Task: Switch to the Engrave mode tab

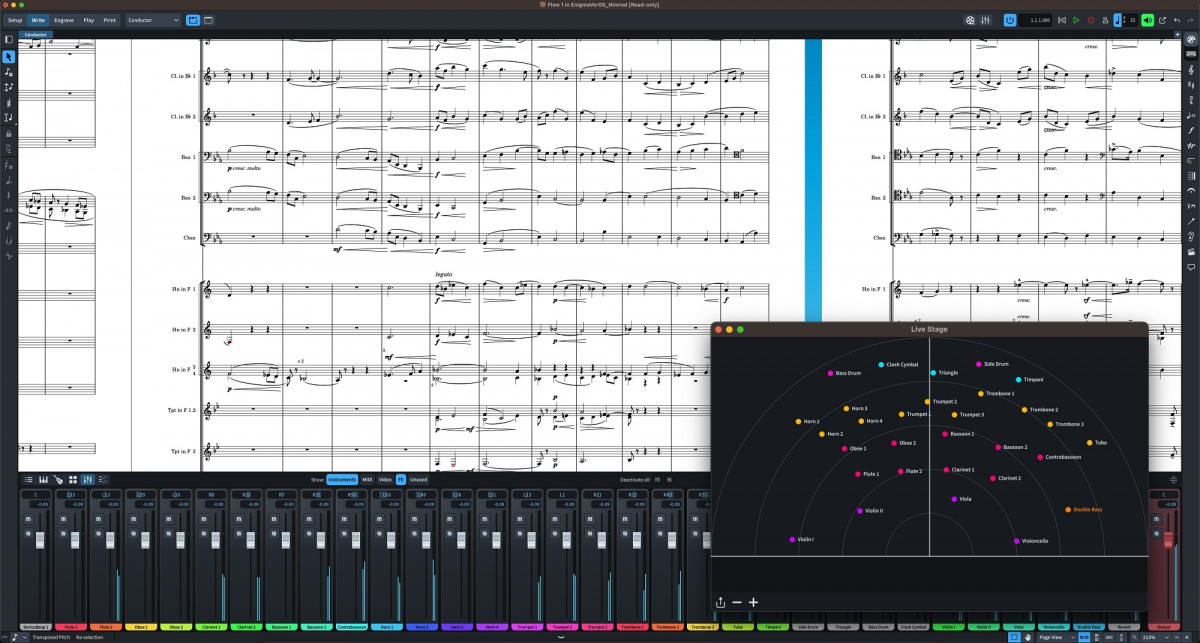Action: [63, 19]
